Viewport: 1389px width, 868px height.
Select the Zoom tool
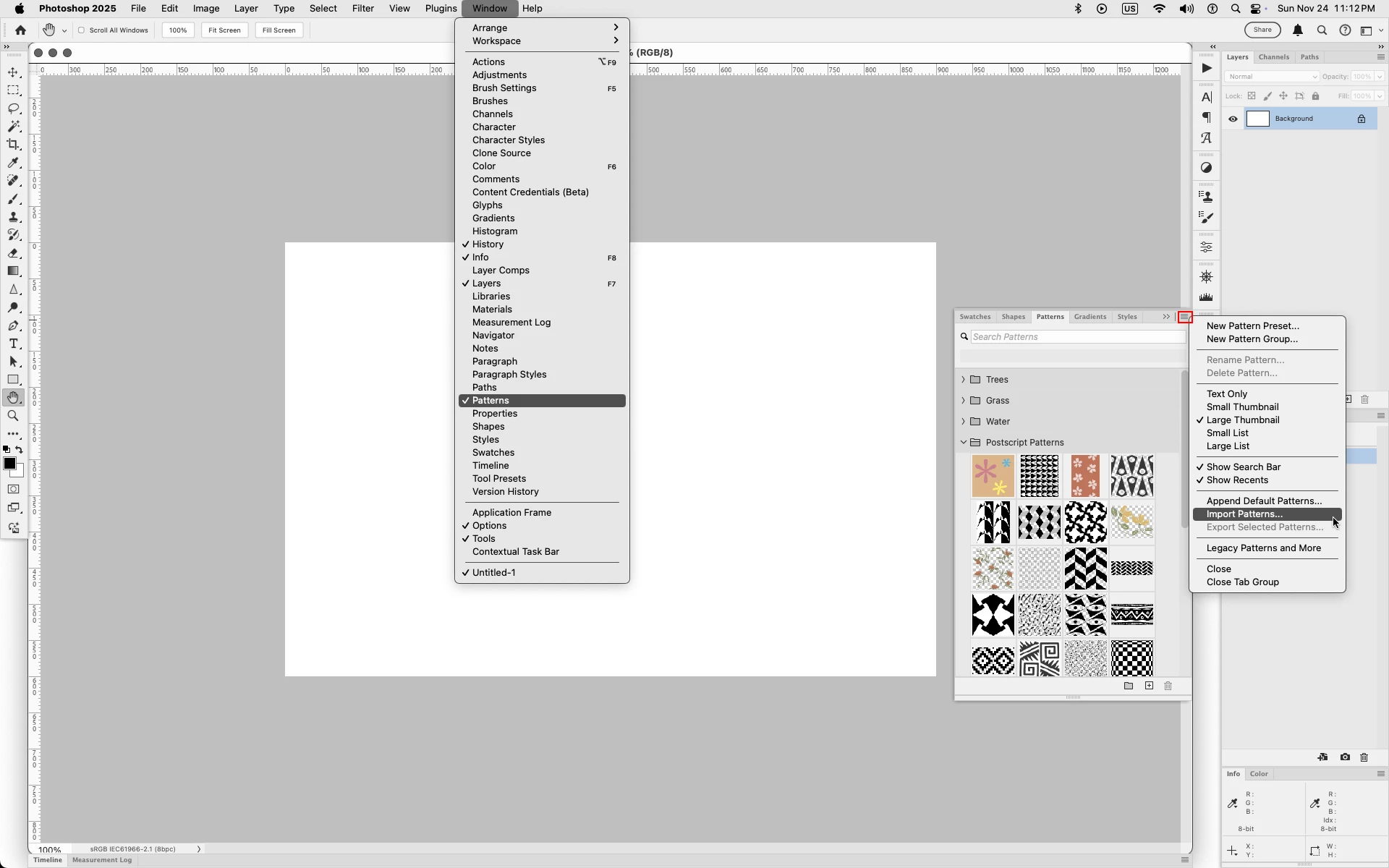(14, 416)
